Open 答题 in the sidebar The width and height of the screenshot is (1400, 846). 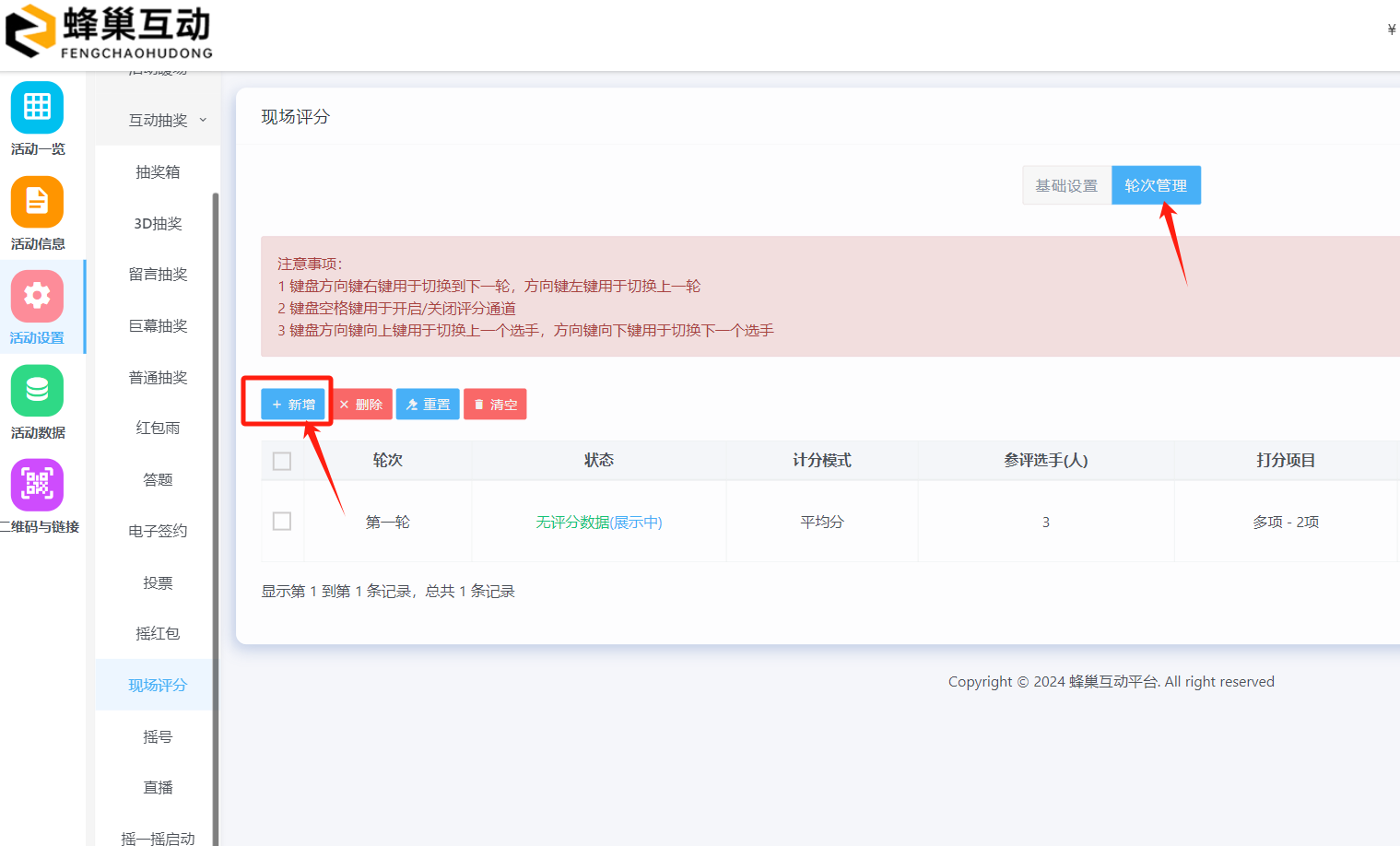(158, 480)
